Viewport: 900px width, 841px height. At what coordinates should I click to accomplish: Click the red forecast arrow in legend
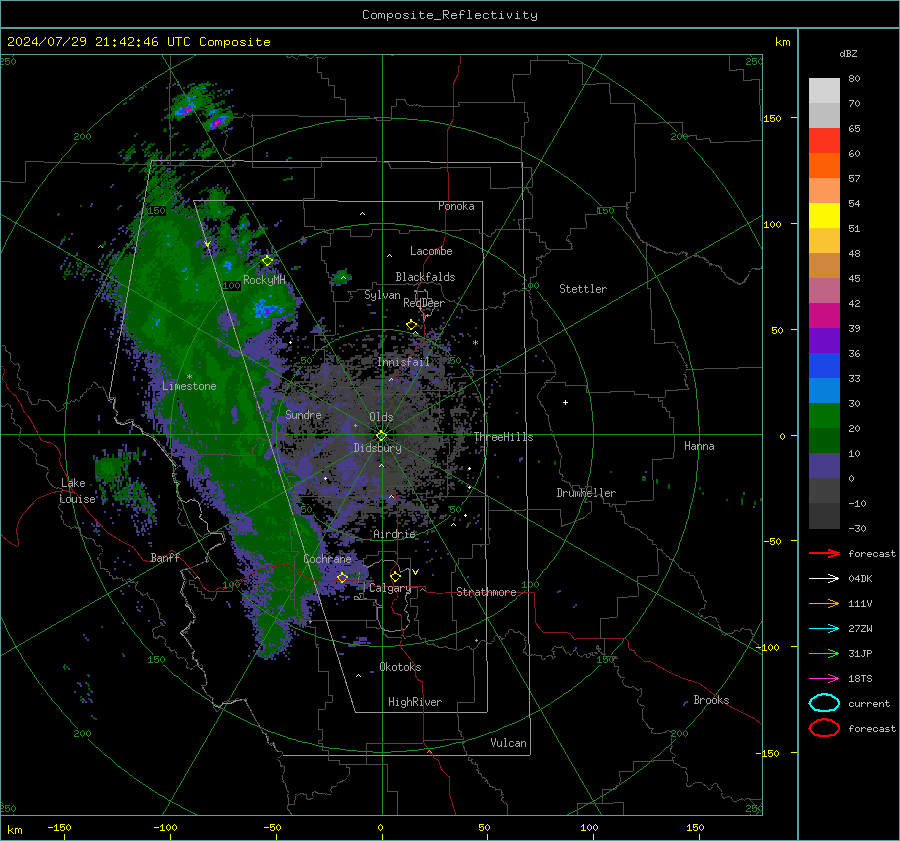click(824, 553)
